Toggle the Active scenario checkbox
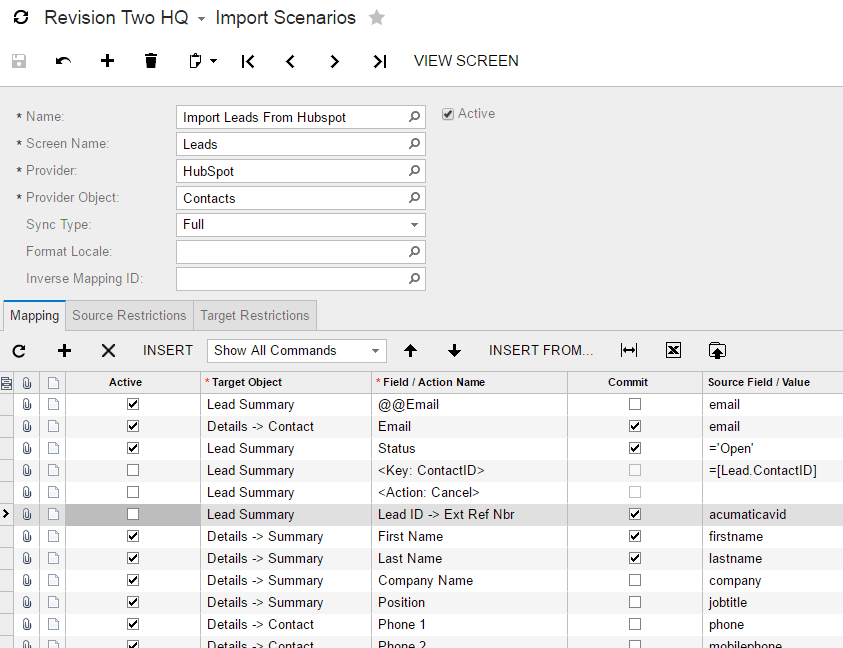 pyautogui.click(x=448, y=114)
